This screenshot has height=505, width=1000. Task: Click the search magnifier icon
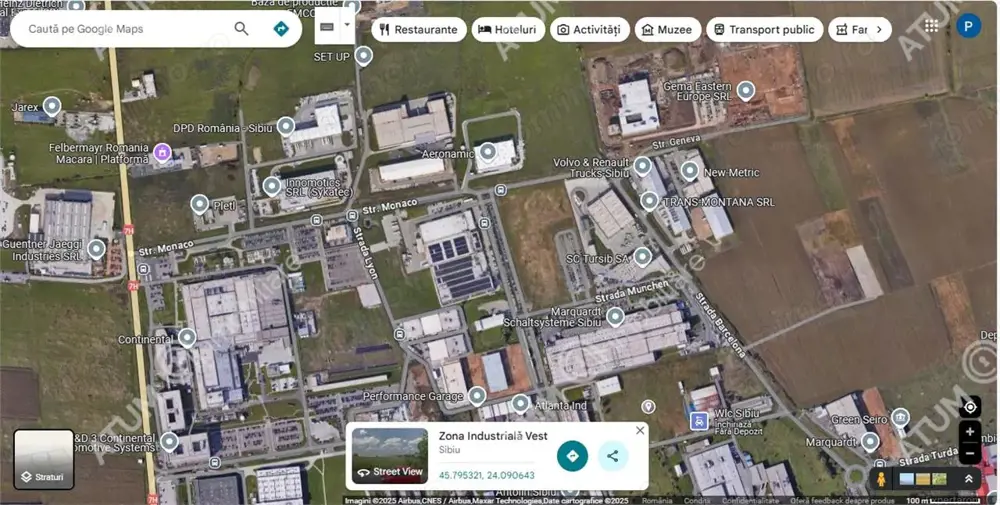(x=241, y=29)
